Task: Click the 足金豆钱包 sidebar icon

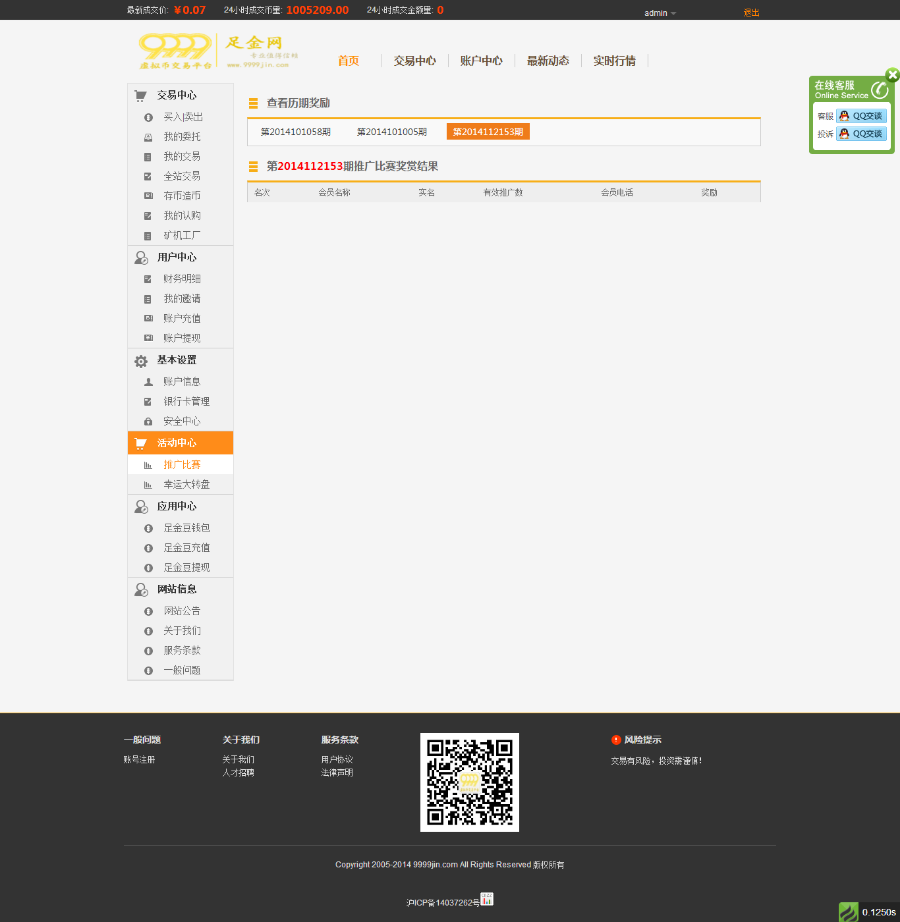Action: (x=148, y=529)
